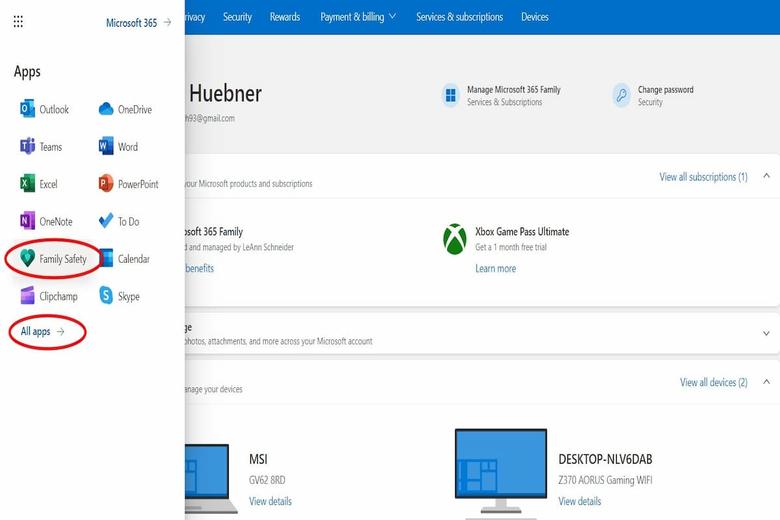Go to the Security tab
The image size is (780, 520).
[237, 17]
